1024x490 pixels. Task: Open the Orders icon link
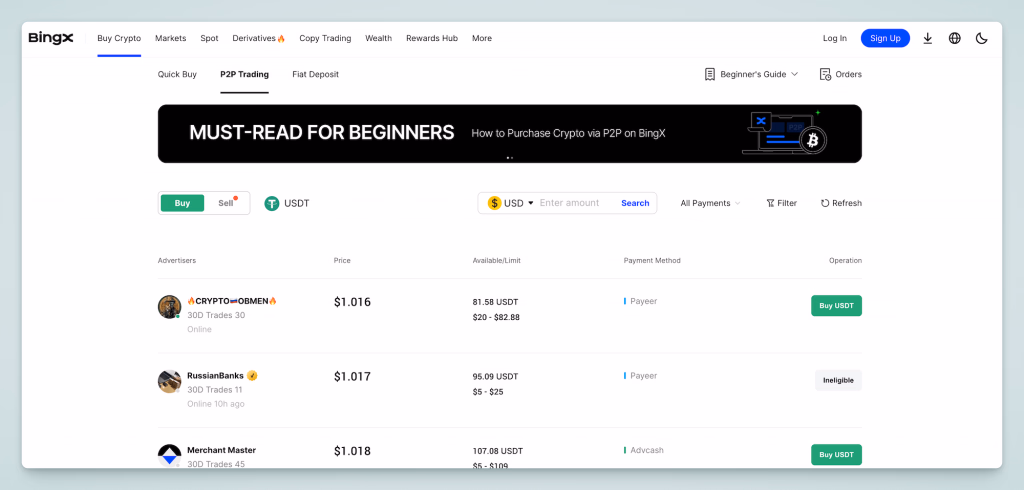pyautogui.click(x=840, y=74)
